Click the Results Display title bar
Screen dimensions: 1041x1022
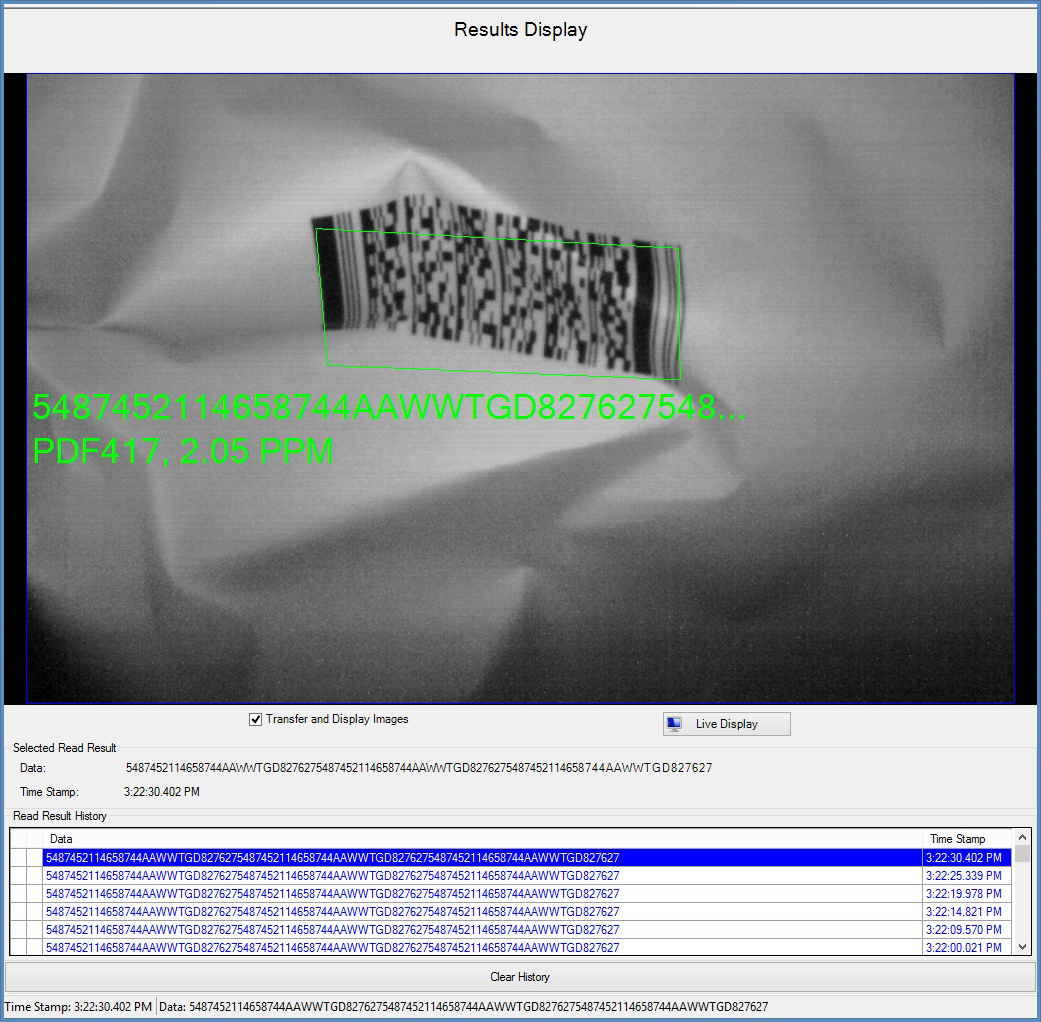tap(520, 29)
